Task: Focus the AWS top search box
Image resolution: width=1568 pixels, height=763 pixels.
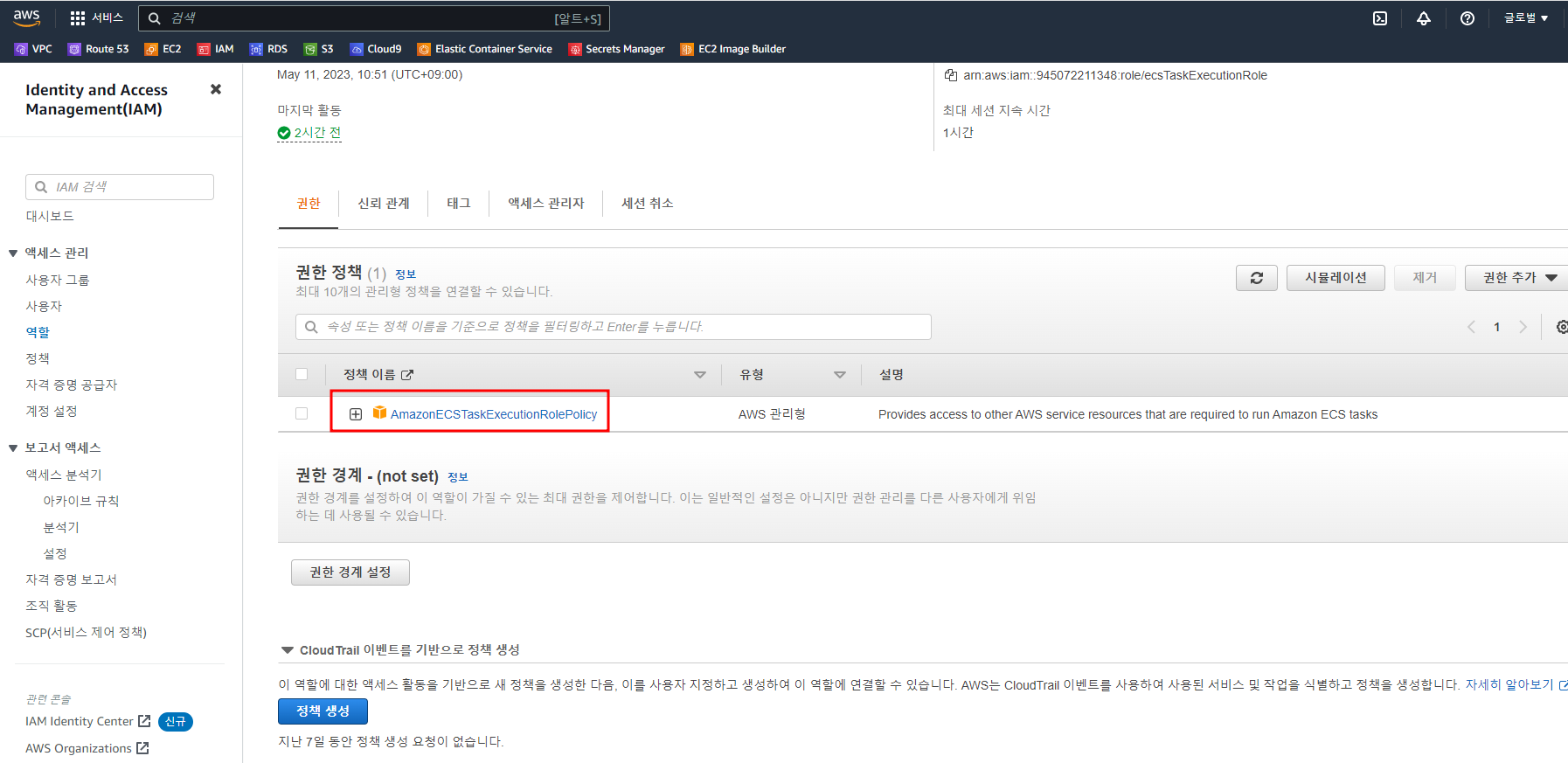Action: tap(374, 18)
